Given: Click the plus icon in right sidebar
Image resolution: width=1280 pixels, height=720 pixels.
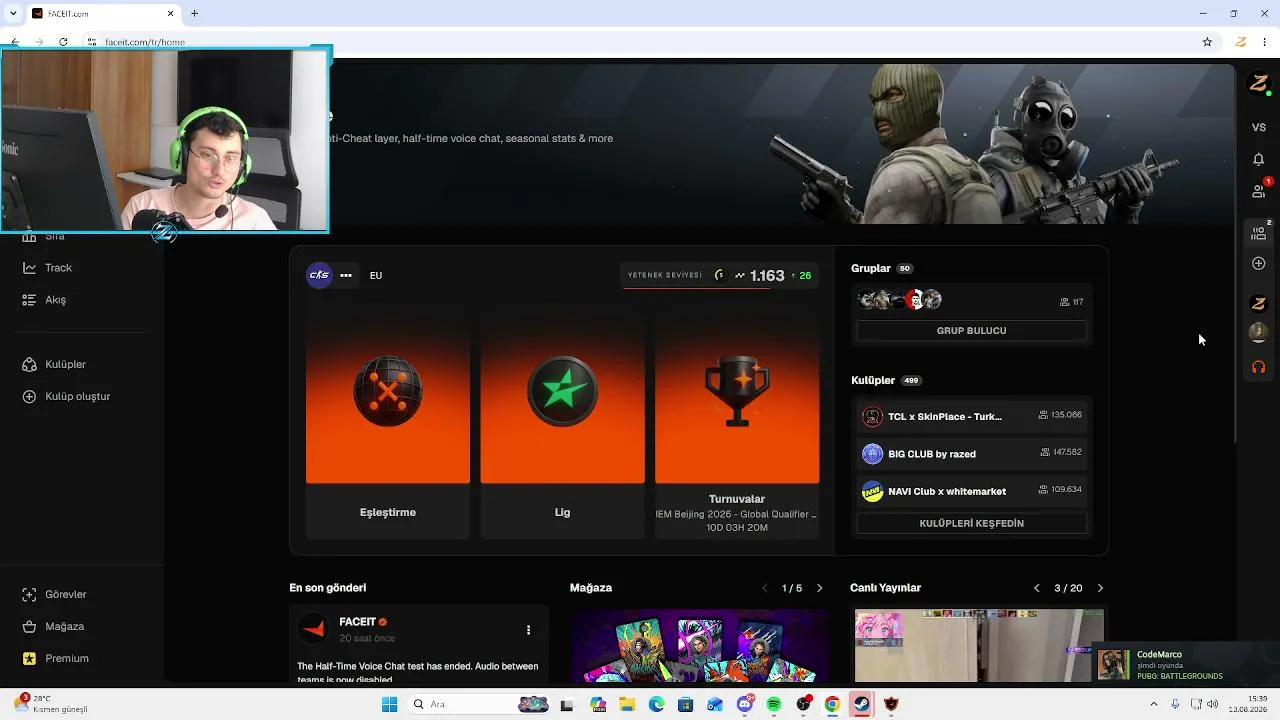Looking at the screenshot, I should pos(1259,264).
